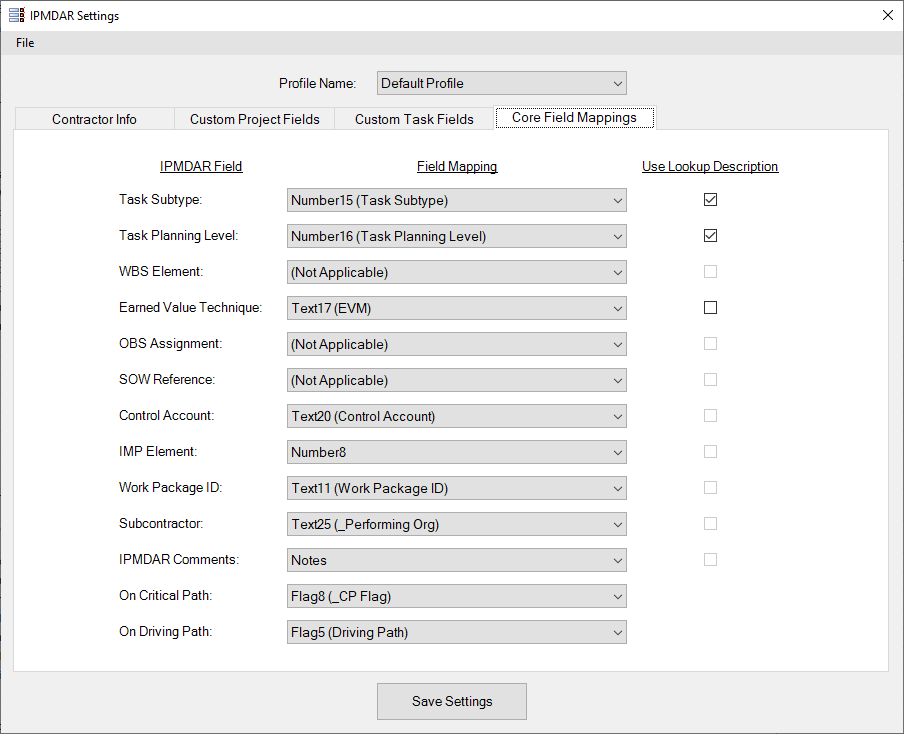Close the IPMDAR Settings window

(887, 15)
